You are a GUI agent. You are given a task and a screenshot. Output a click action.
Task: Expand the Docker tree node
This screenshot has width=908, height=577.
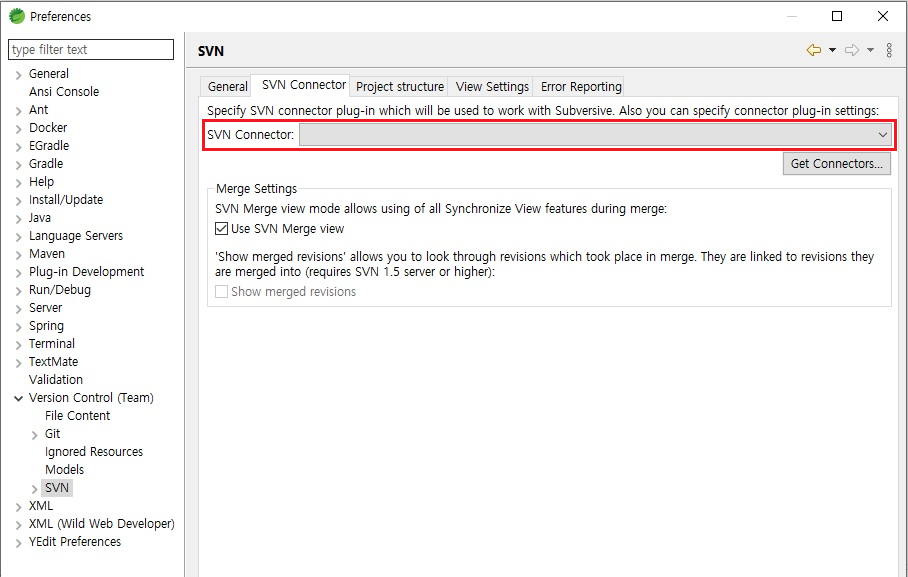19,129
